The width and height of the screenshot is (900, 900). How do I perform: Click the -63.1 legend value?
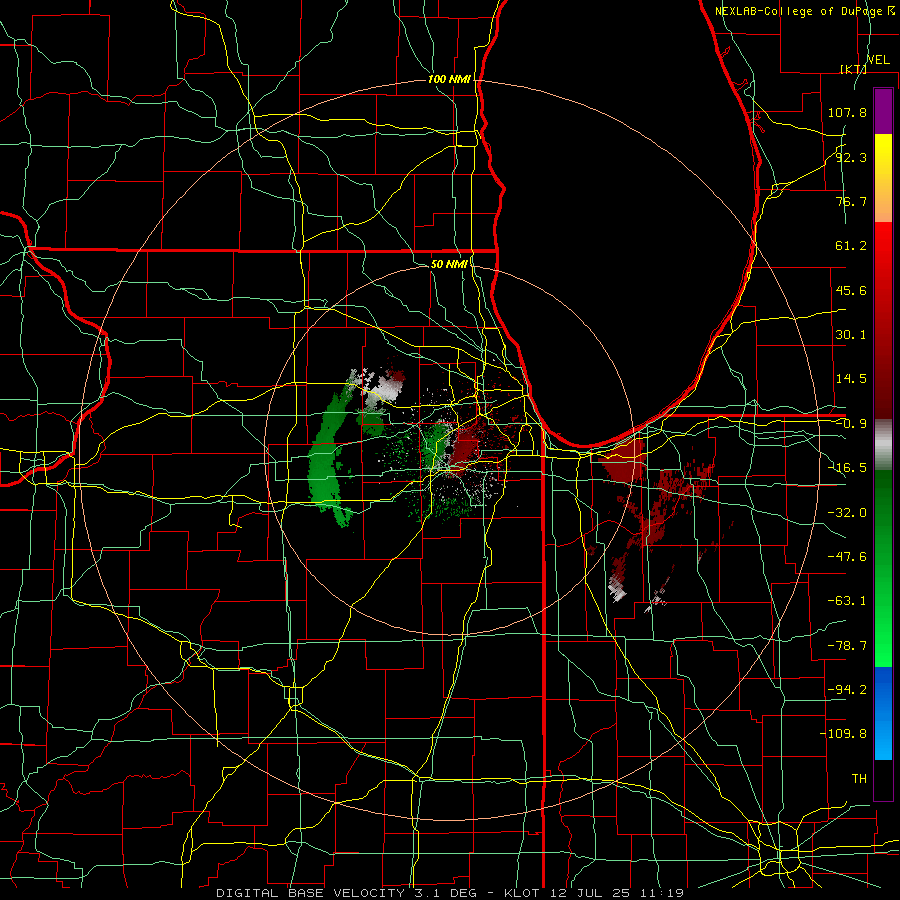[x=847, y=601]
